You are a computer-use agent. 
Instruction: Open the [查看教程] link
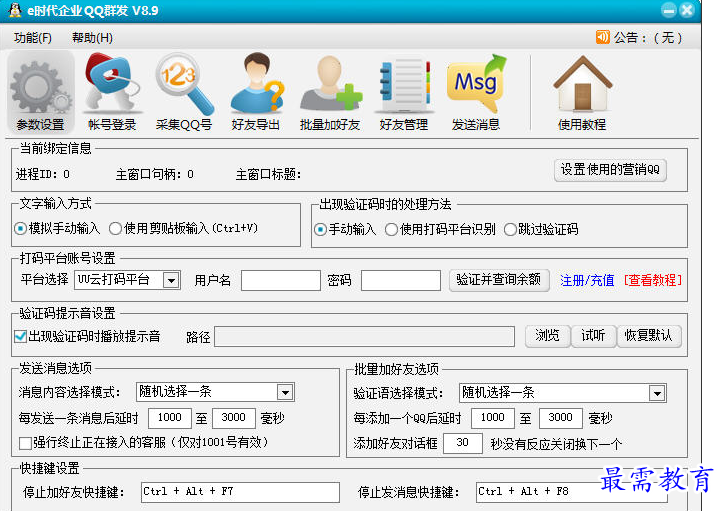[x=652, y=280]
